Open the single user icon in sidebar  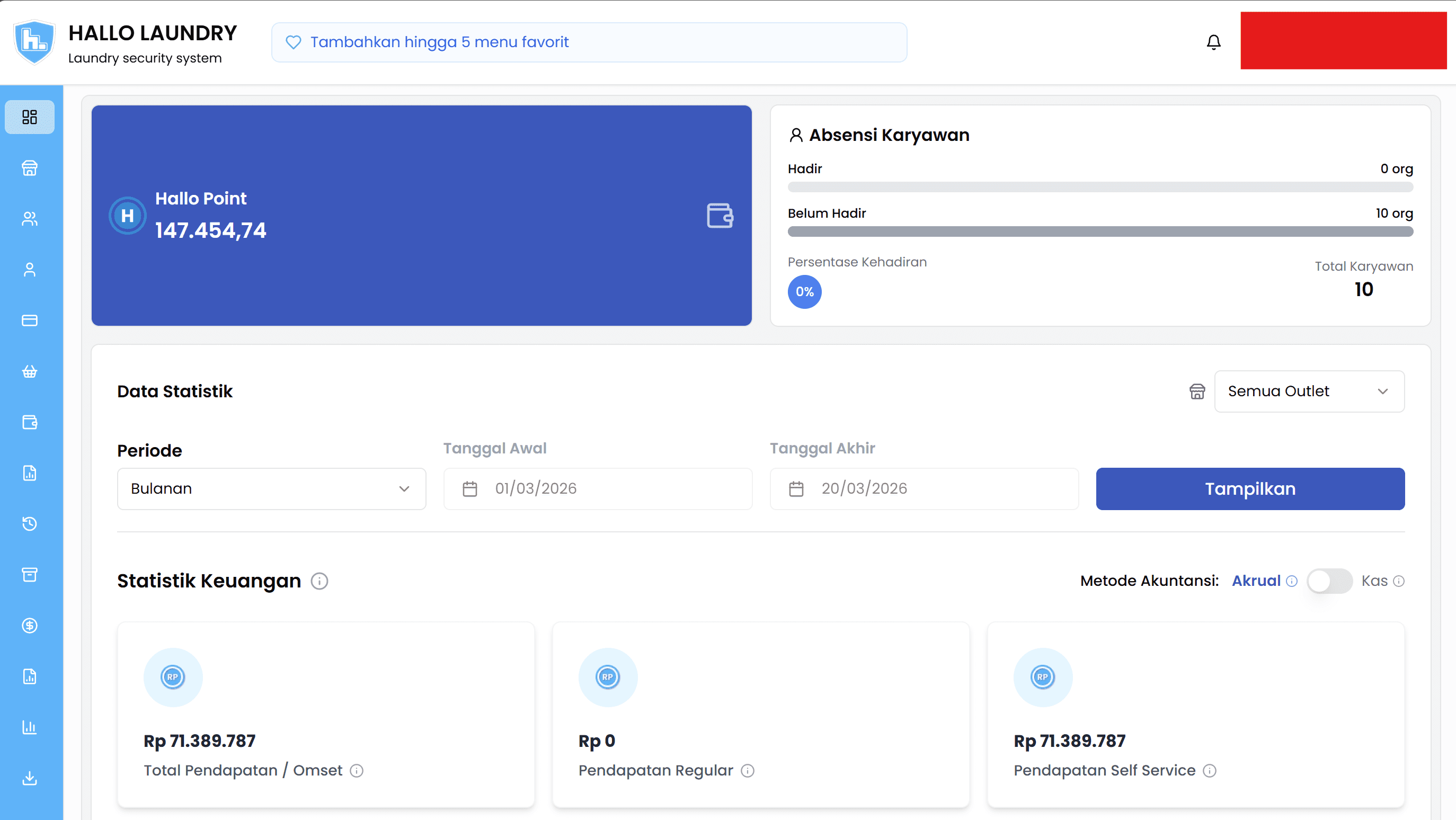click(x=29, y=270)
